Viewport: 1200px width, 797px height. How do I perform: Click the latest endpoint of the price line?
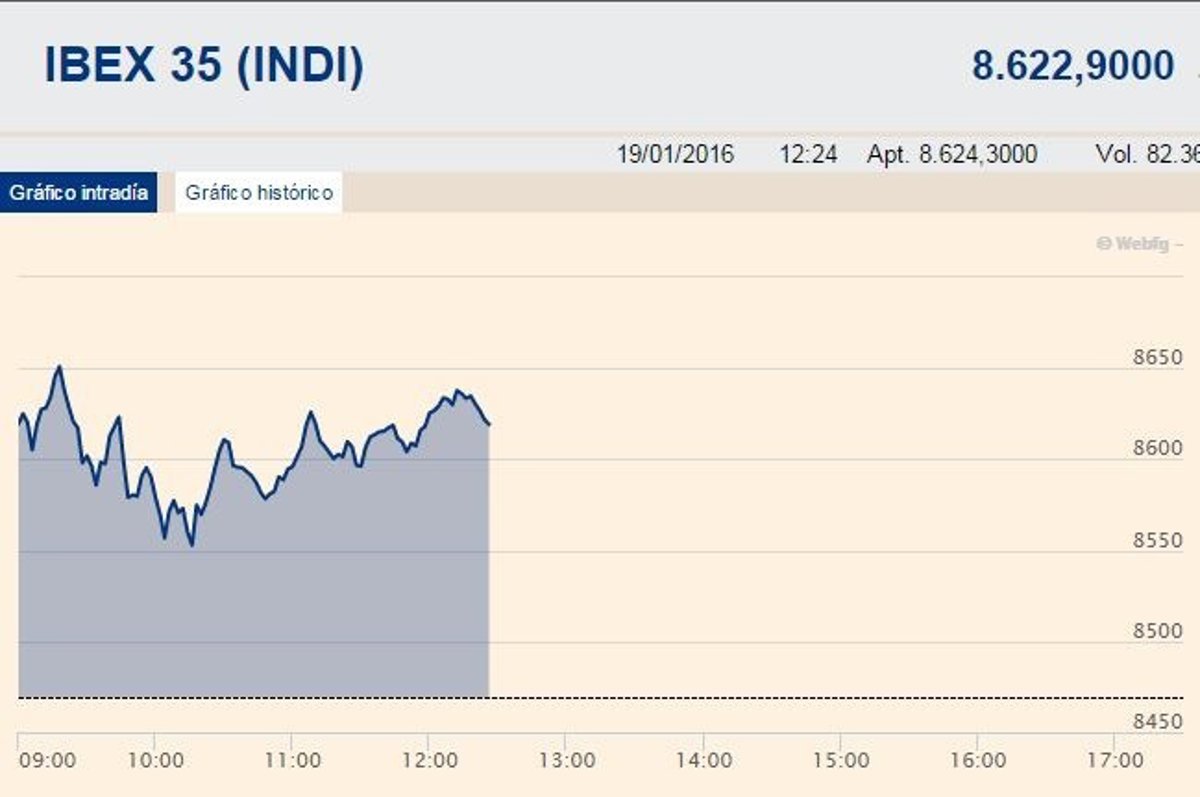(x=488, y=425)
